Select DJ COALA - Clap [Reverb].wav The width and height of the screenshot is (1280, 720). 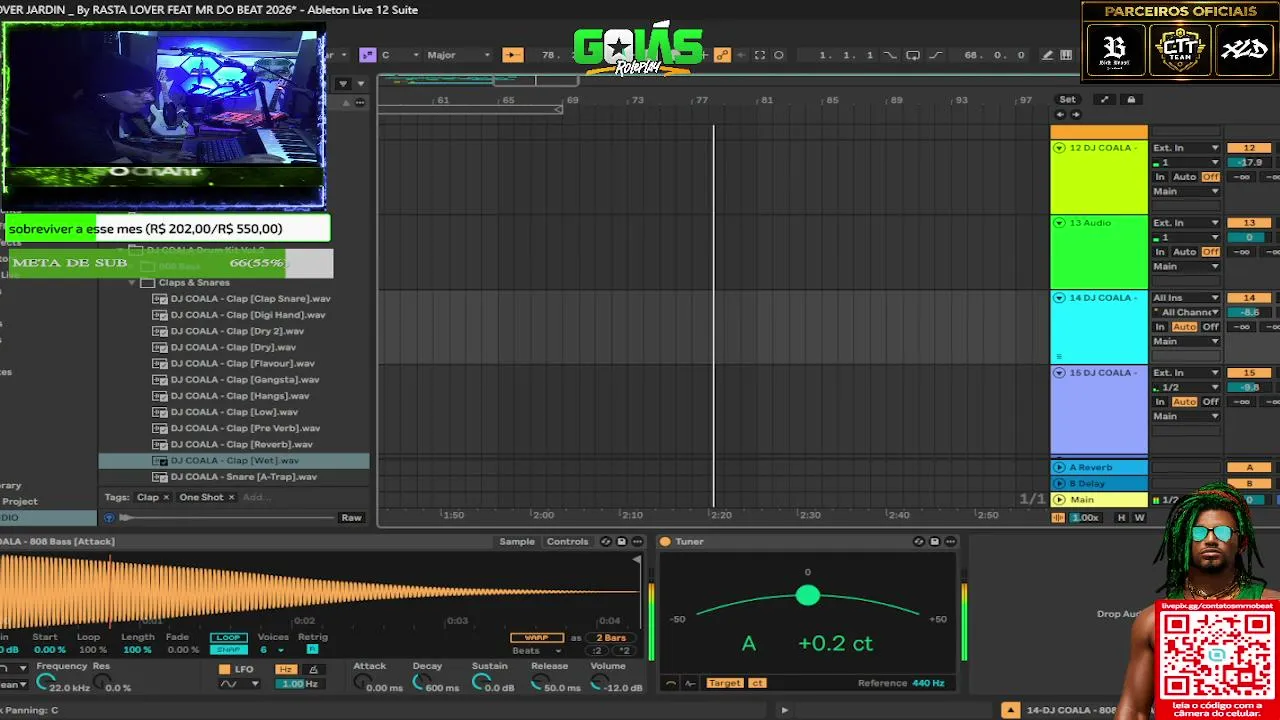pyautogui.click(x=242, y=444)
